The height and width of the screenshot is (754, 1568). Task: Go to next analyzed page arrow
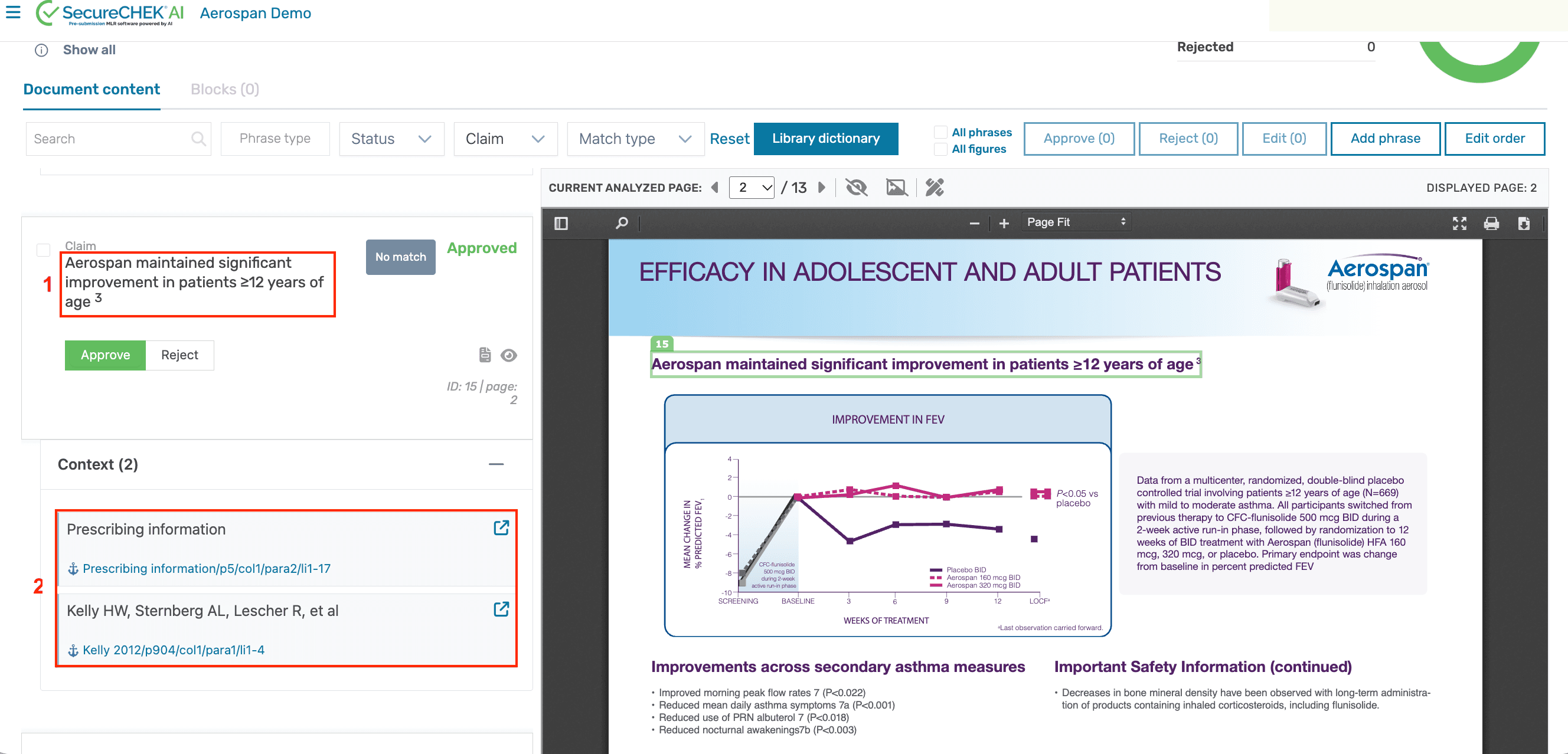click(x=821, y=187)
